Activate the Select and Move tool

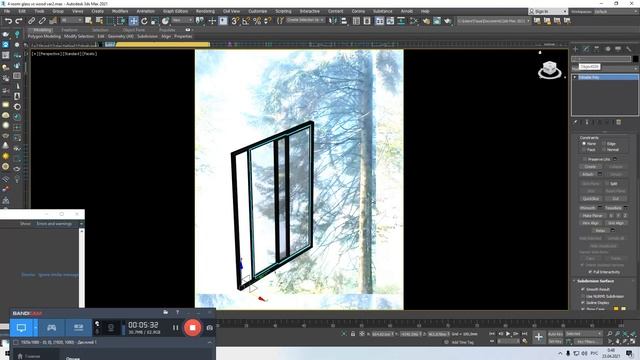point(133,21)
